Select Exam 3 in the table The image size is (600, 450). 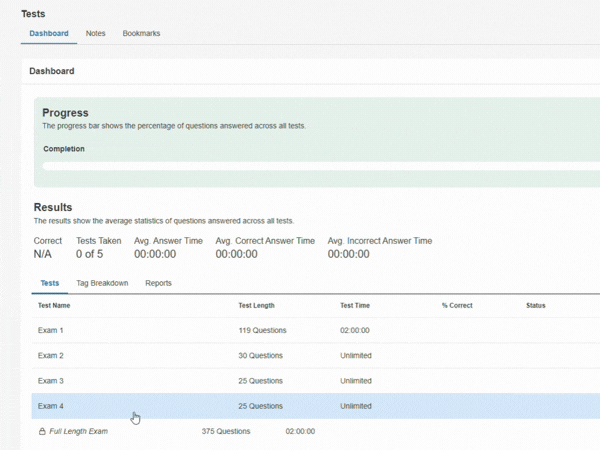coord(51,381)
